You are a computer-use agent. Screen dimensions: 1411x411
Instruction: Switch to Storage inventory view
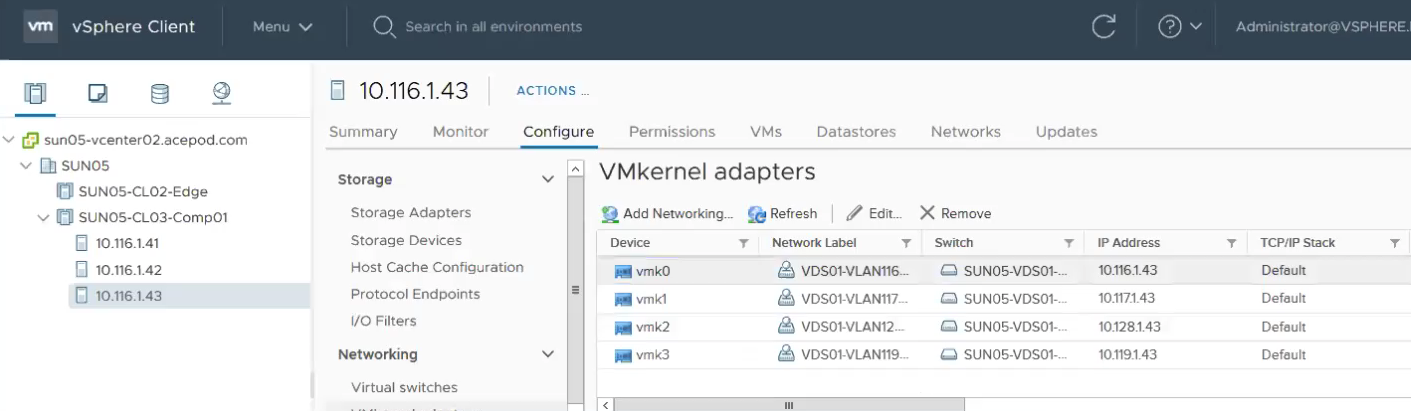(159, 94)
